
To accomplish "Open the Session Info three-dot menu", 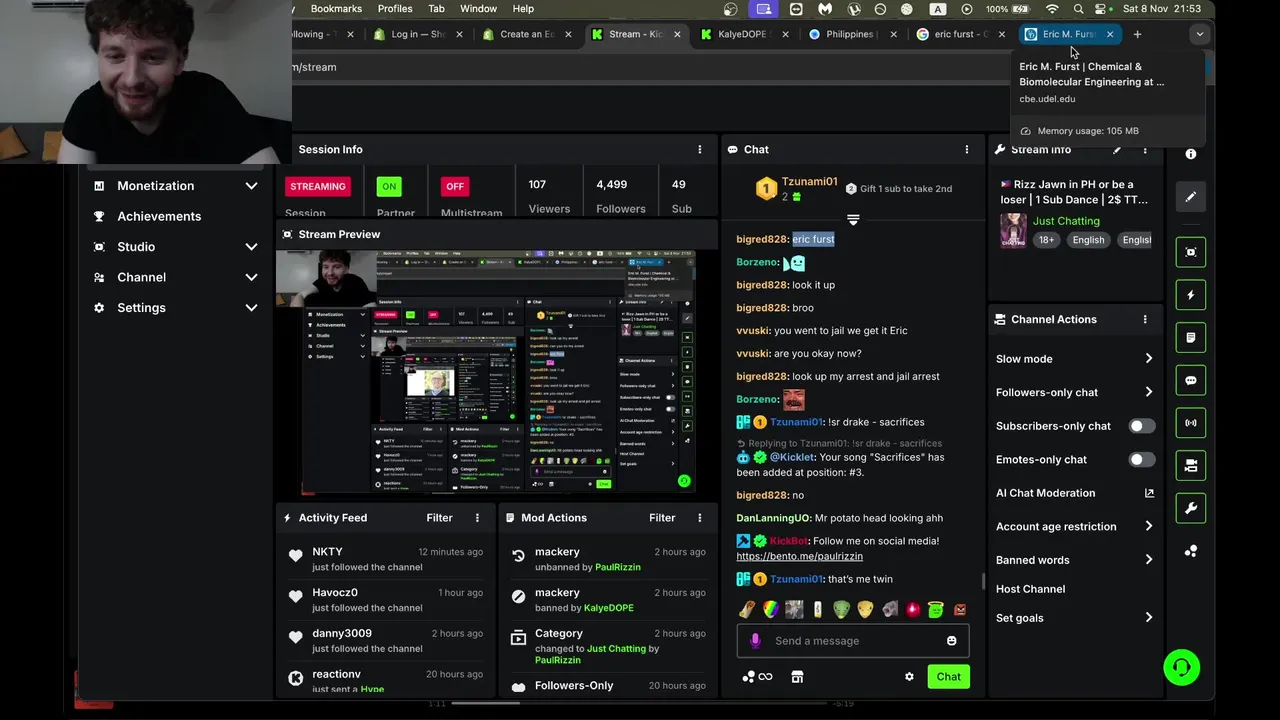I will point(700,149).
